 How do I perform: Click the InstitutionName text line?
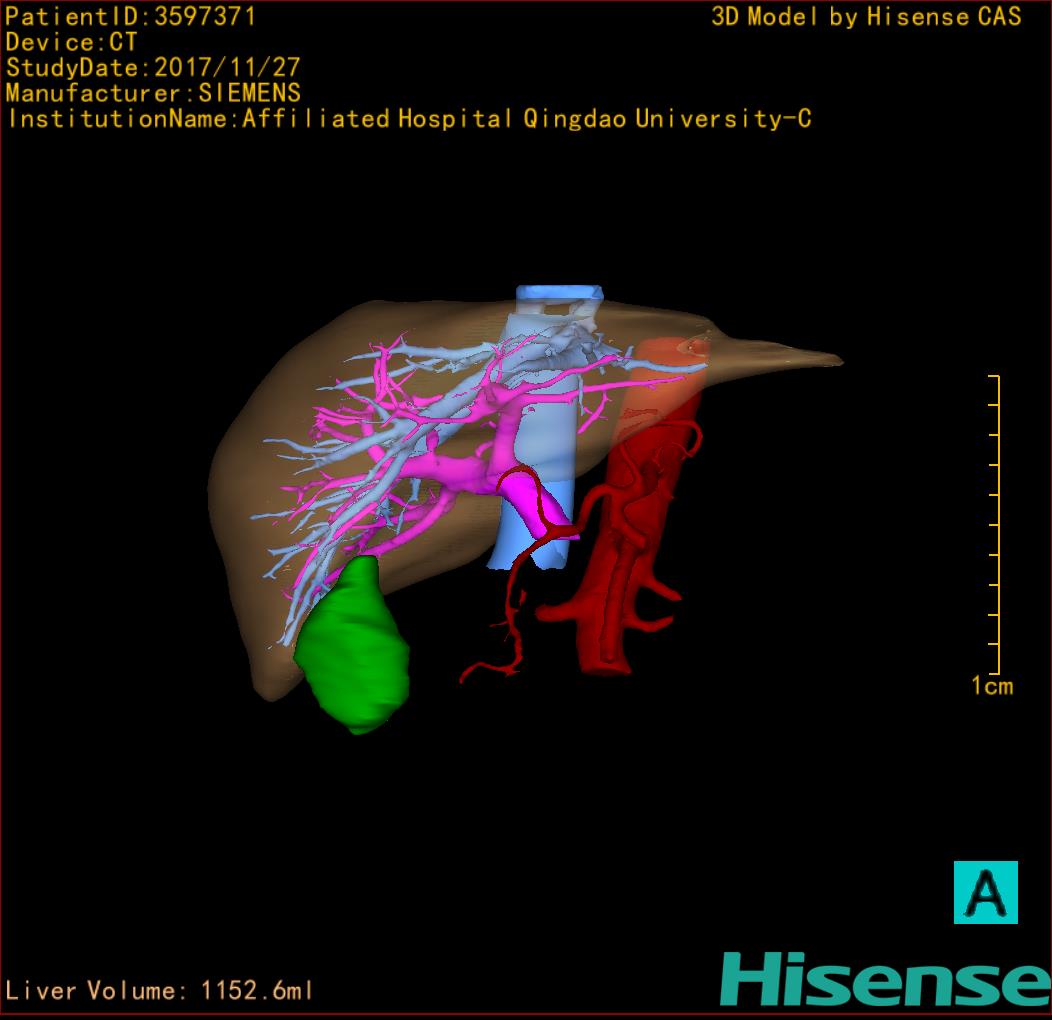(x=410, y=119)
